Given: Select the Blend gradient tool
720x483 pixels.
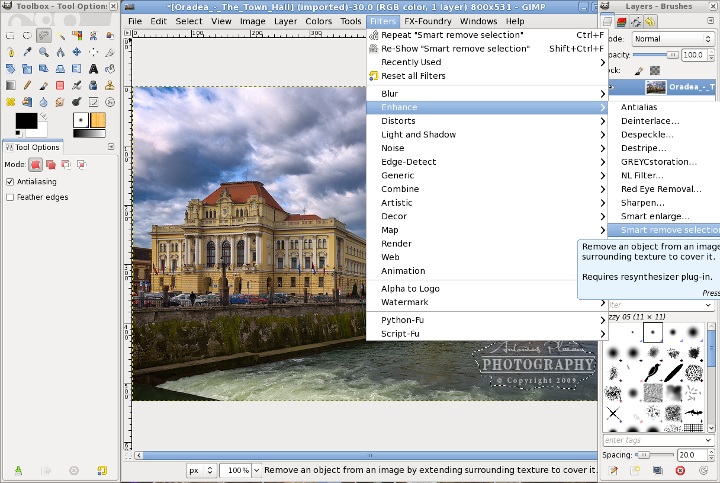Looking at the screenshot, I should 11,85.
